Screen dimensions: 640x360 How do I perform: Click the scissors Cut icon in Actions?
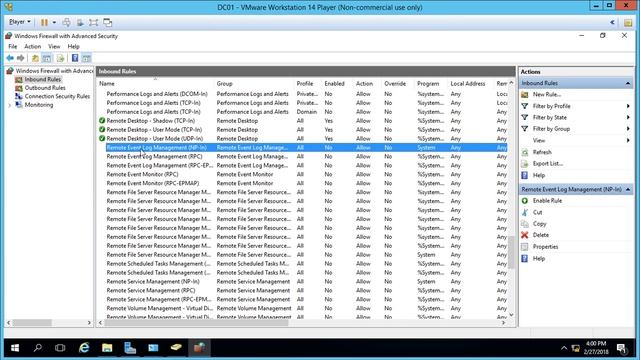(x=525, y=212)
